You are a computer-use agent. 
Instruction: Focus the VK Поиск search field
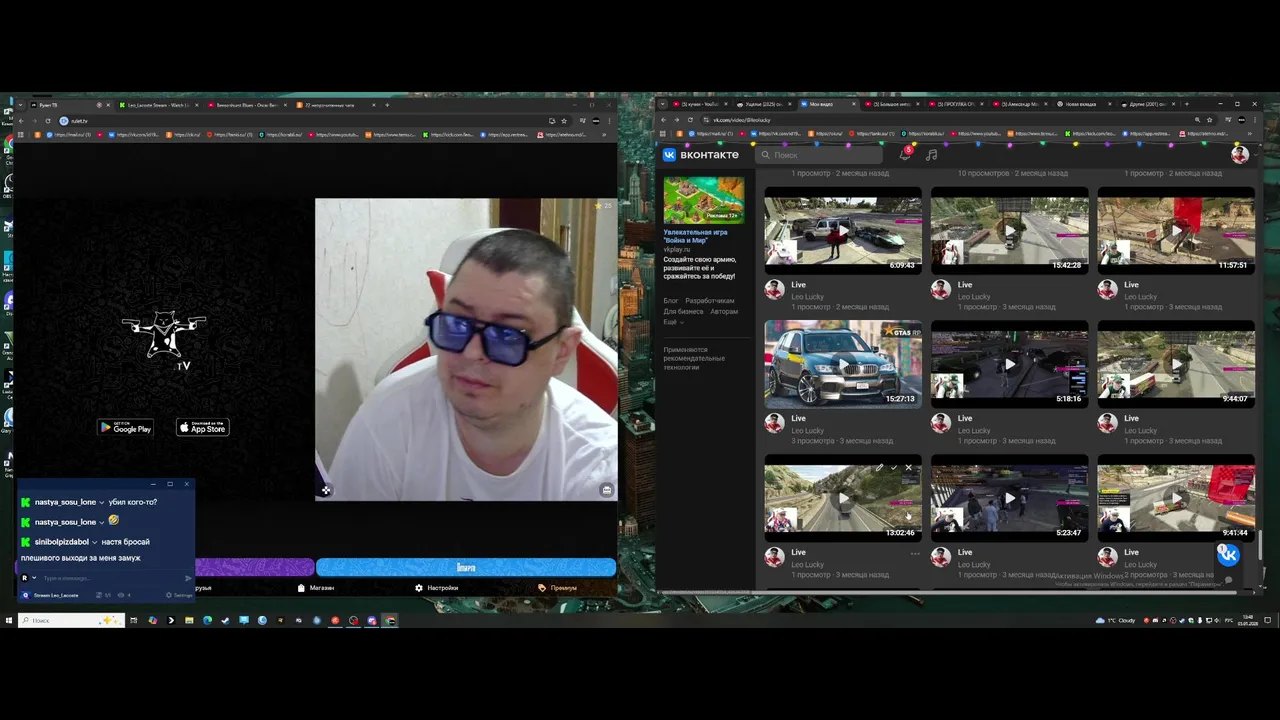pyautogui.click(x=820, y=155)
